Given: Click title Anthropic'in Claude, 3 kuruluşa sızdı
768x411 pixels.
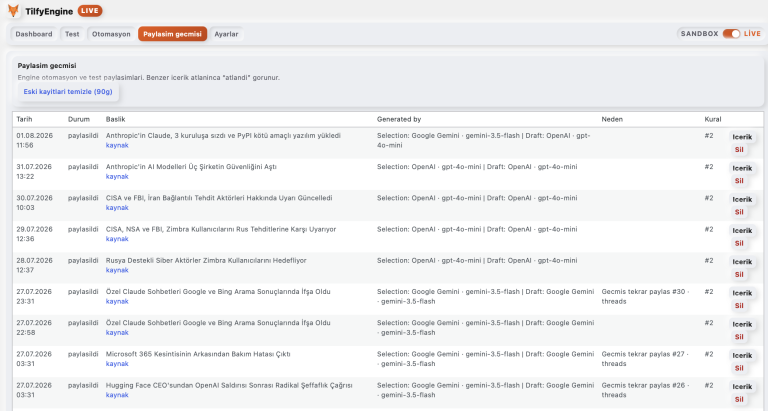Looking at the screenshot, I should point(223,136).
